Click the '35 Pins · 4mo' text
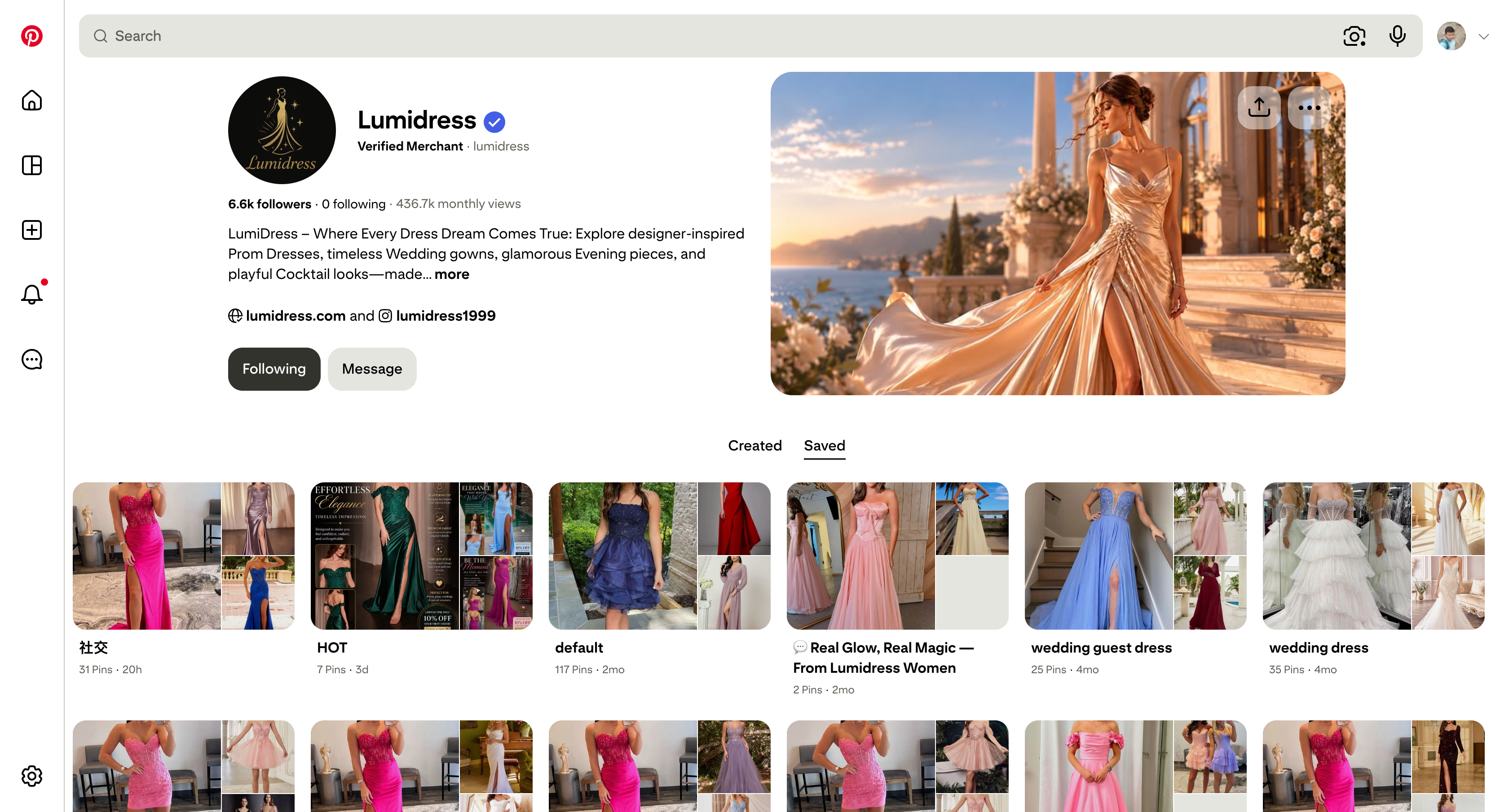 1303,670
